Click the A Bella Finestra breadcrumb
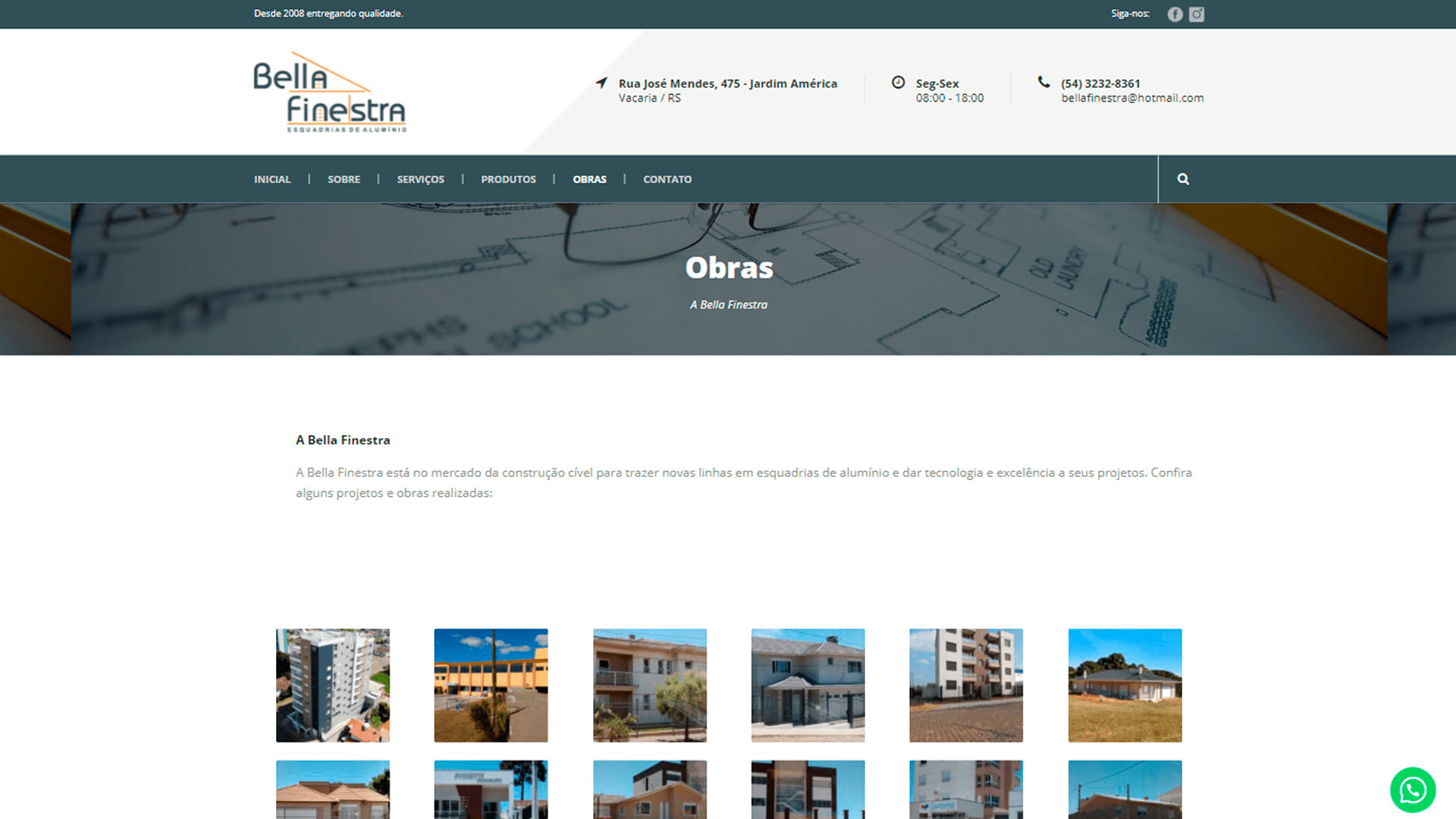Viewport: 1456px width, 819px height. [729, 305]
